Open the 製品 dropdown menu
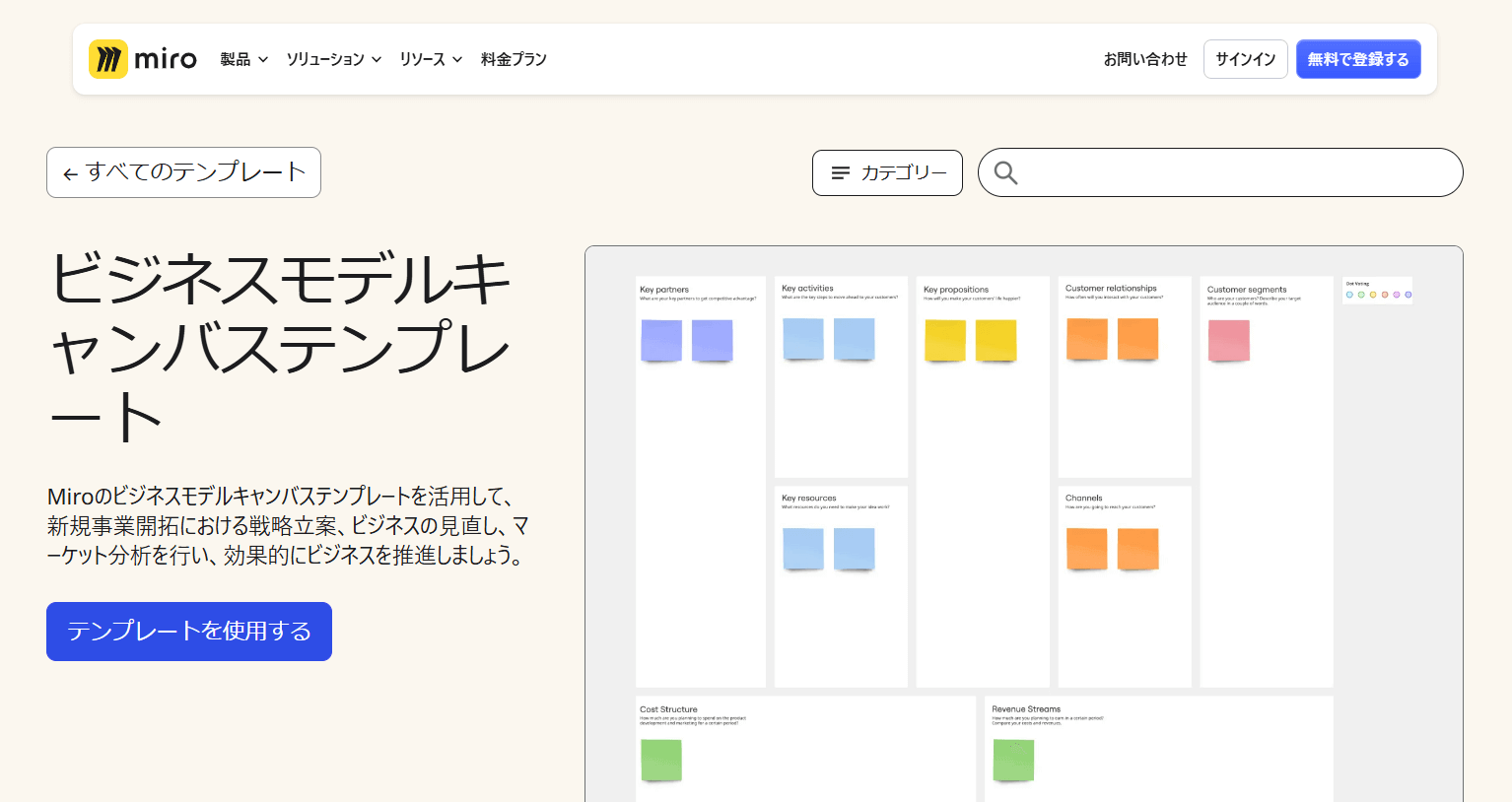Image resolution: width=1512 pixels, height=802 pixels. click(243, 59)
